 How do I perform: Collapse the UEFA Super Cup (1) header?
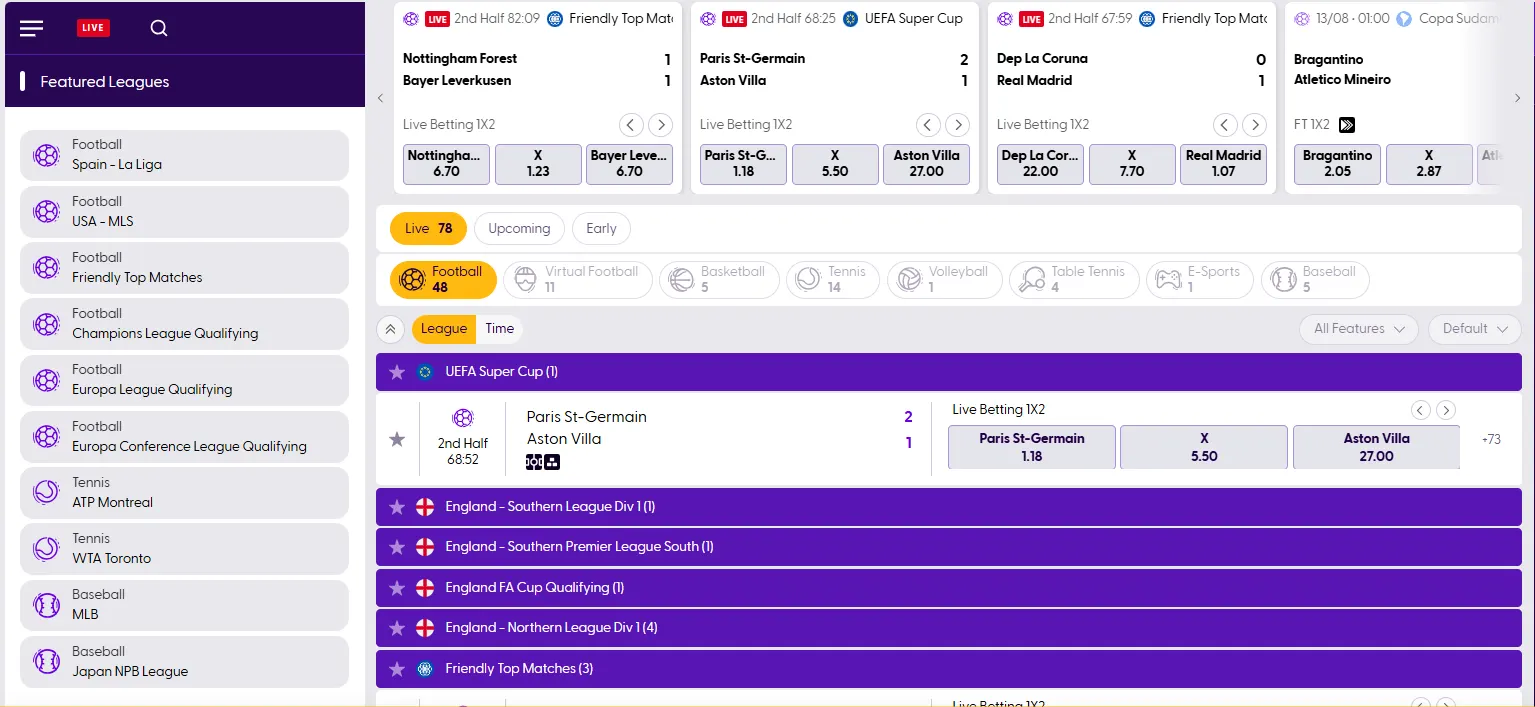(x=948, y=372)
